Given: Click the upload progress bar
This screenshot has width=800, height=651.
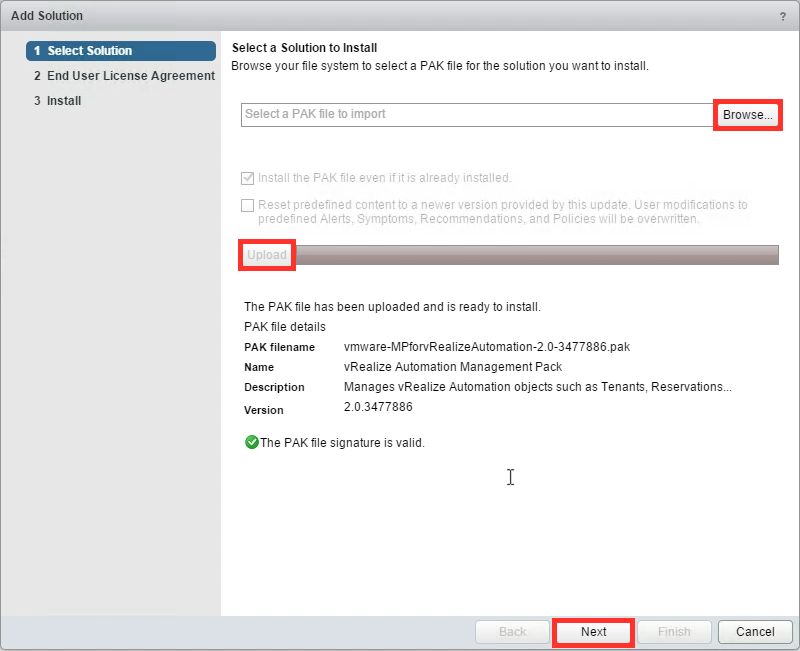Looking at the screenshot, I should click(x=537, y=255).
